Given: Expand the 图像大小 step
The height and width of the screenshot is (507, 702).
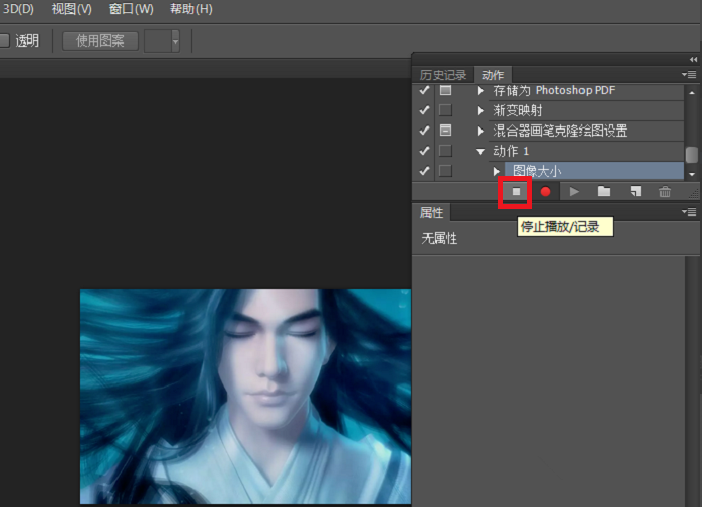Looking at the screenshot, I should point(496,171).
